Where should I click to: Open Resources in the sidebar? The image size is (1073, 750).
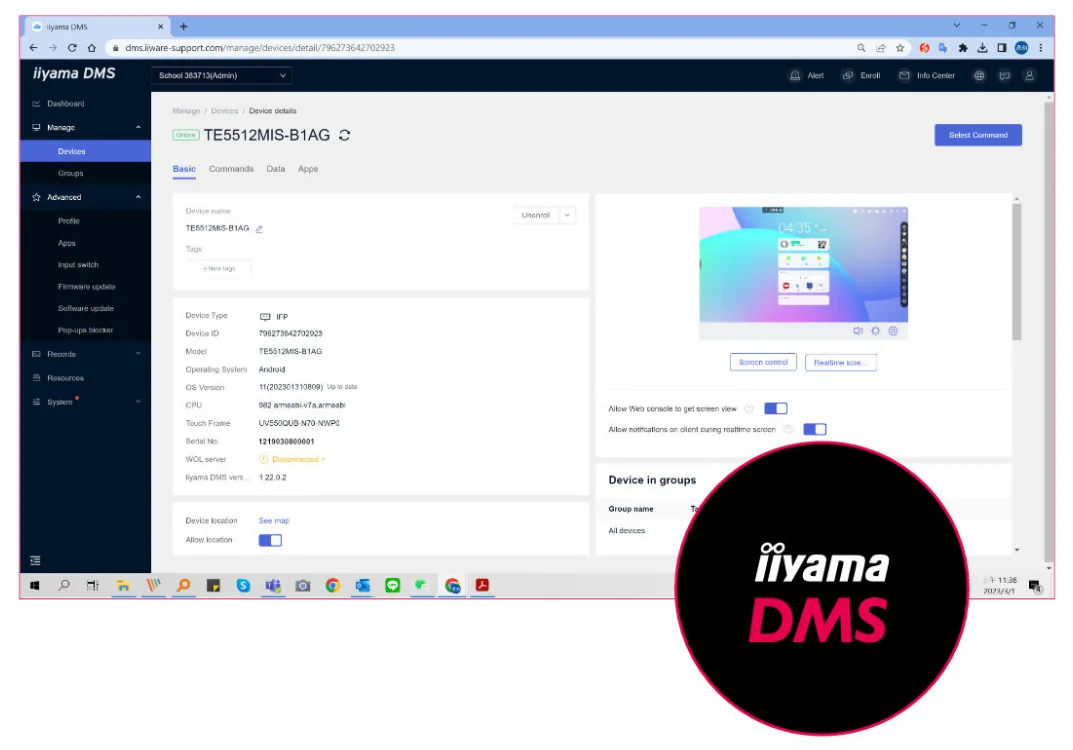[x=65, y=378]
